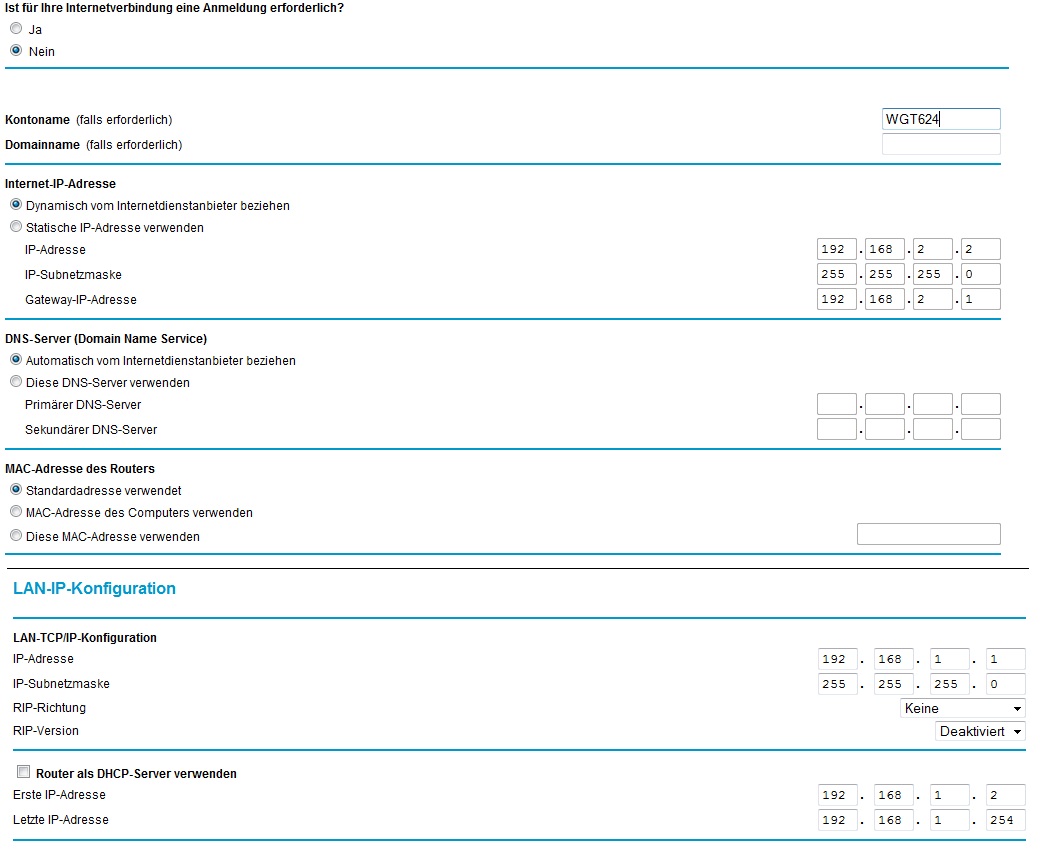The height and width of the screenshot is (850, 1040).
Task: Click second octet of Primärer DNS-Server
Action: [x=885, y=404]
